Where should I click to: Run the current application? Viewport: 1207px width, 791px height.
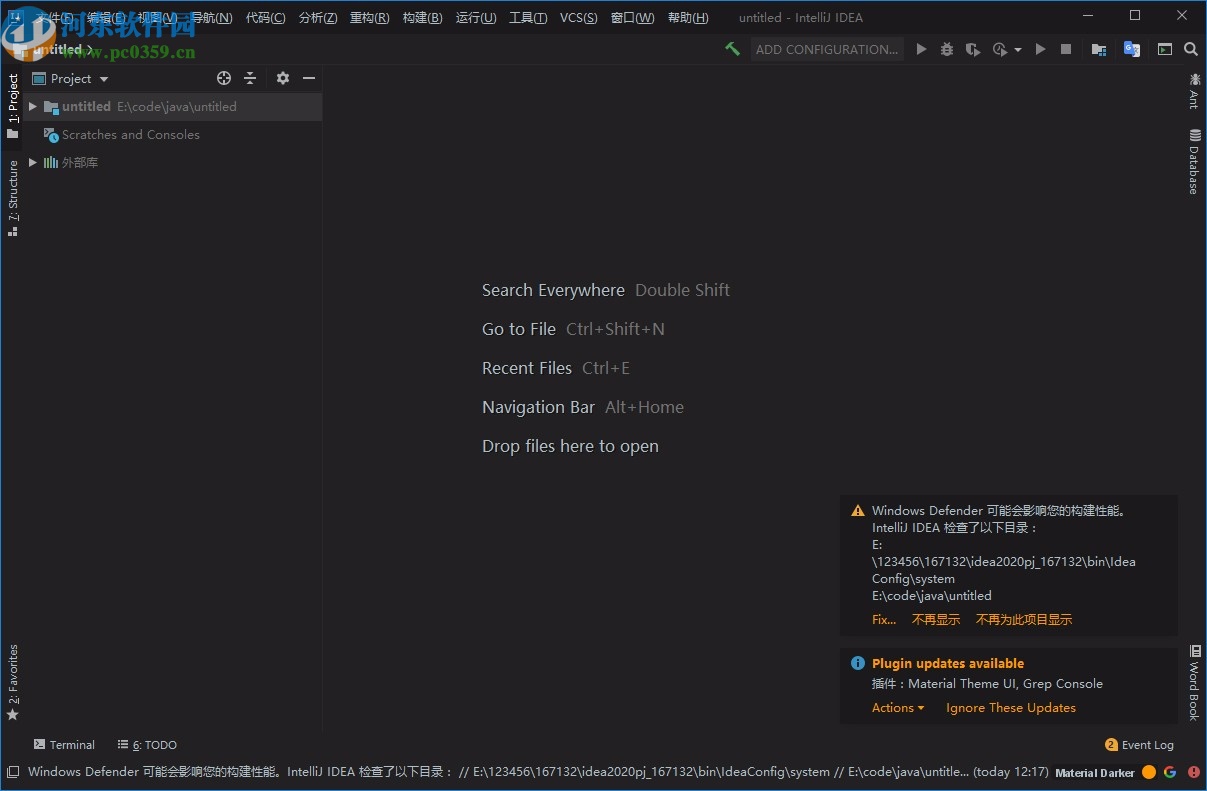(921, 49)
